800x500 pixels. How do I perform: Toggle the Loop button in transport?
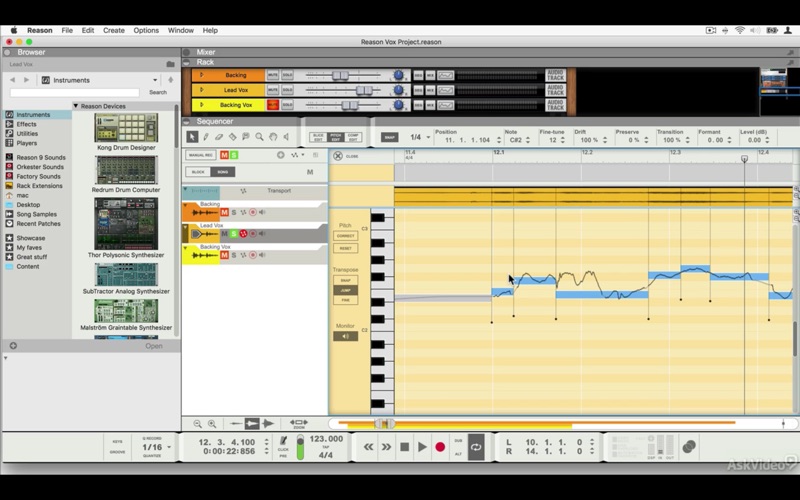coord(476,447)
